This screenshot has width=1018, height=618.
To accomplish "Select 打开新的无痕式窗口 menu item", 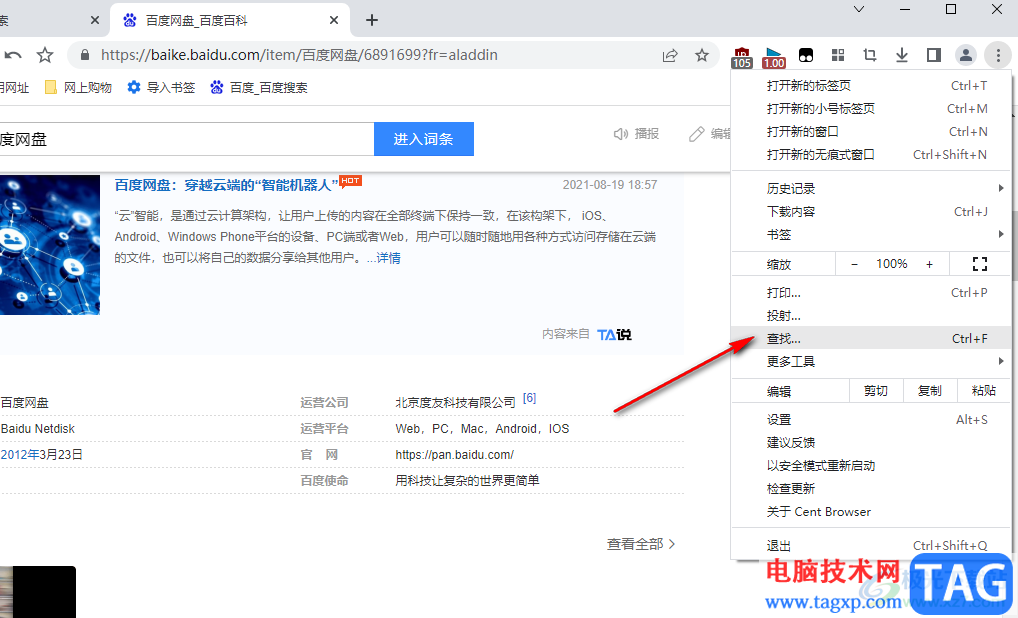I will [871, 154].
